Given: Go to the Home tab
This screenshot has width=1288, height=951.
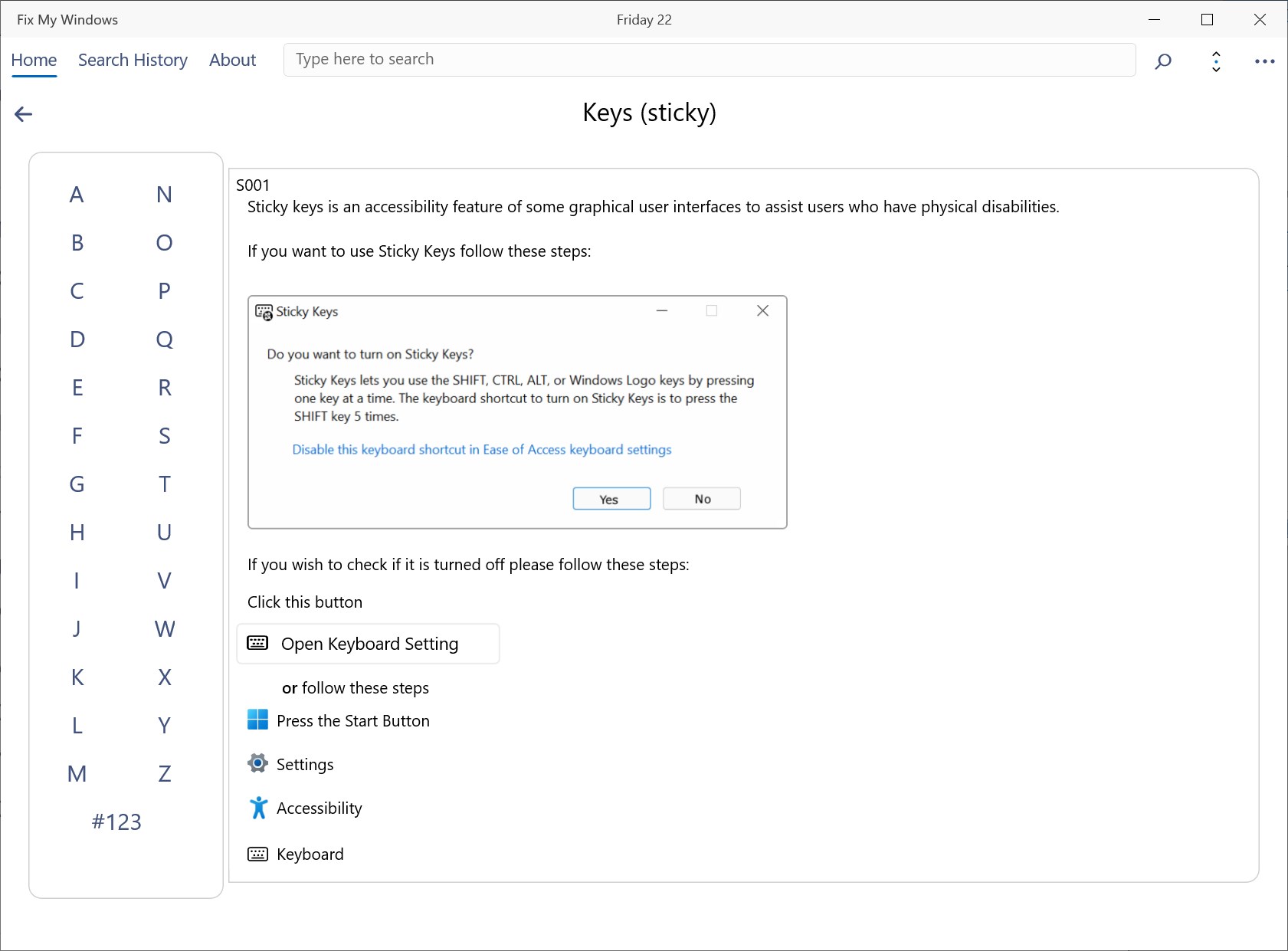Looking at the screenshot, I should point(34,60).
